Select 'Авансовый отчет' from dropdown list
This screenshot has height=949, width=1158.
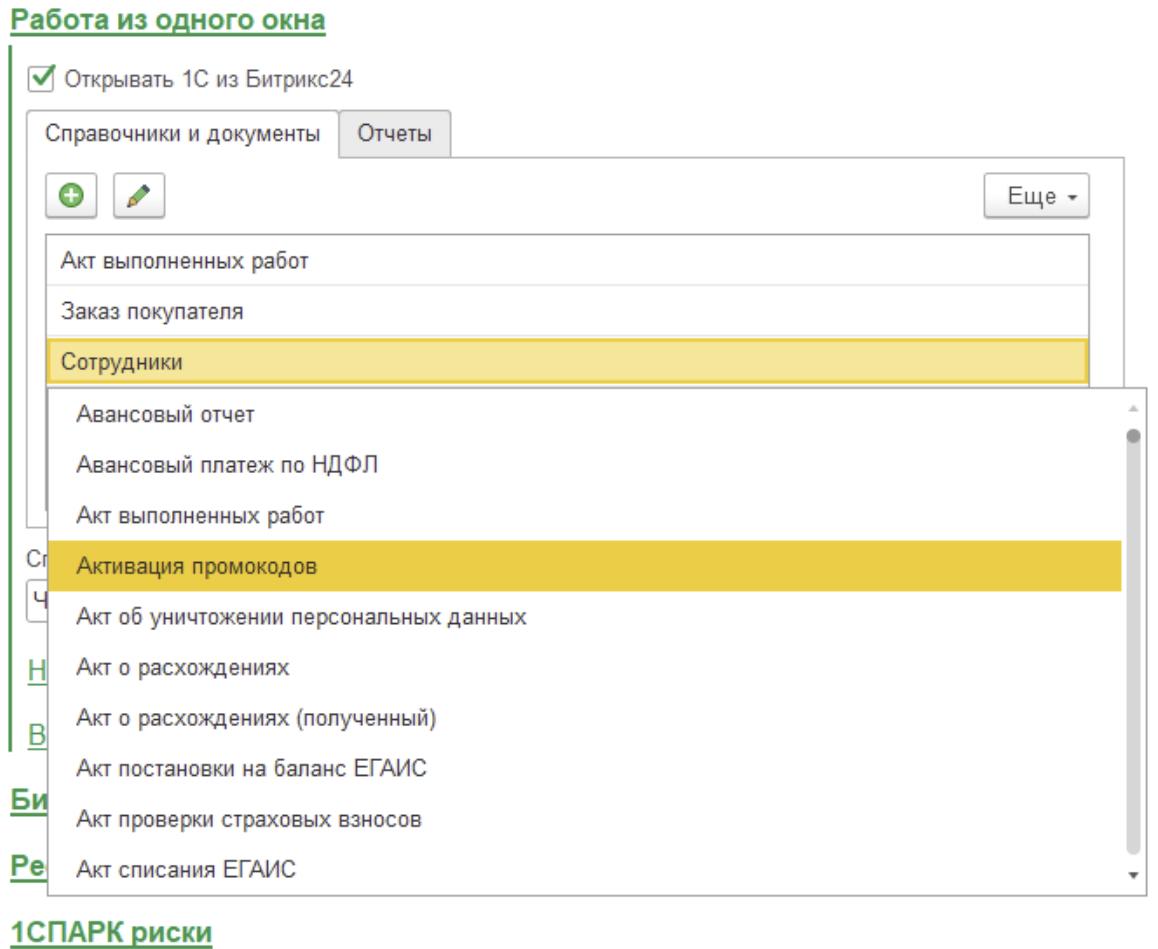165,414
